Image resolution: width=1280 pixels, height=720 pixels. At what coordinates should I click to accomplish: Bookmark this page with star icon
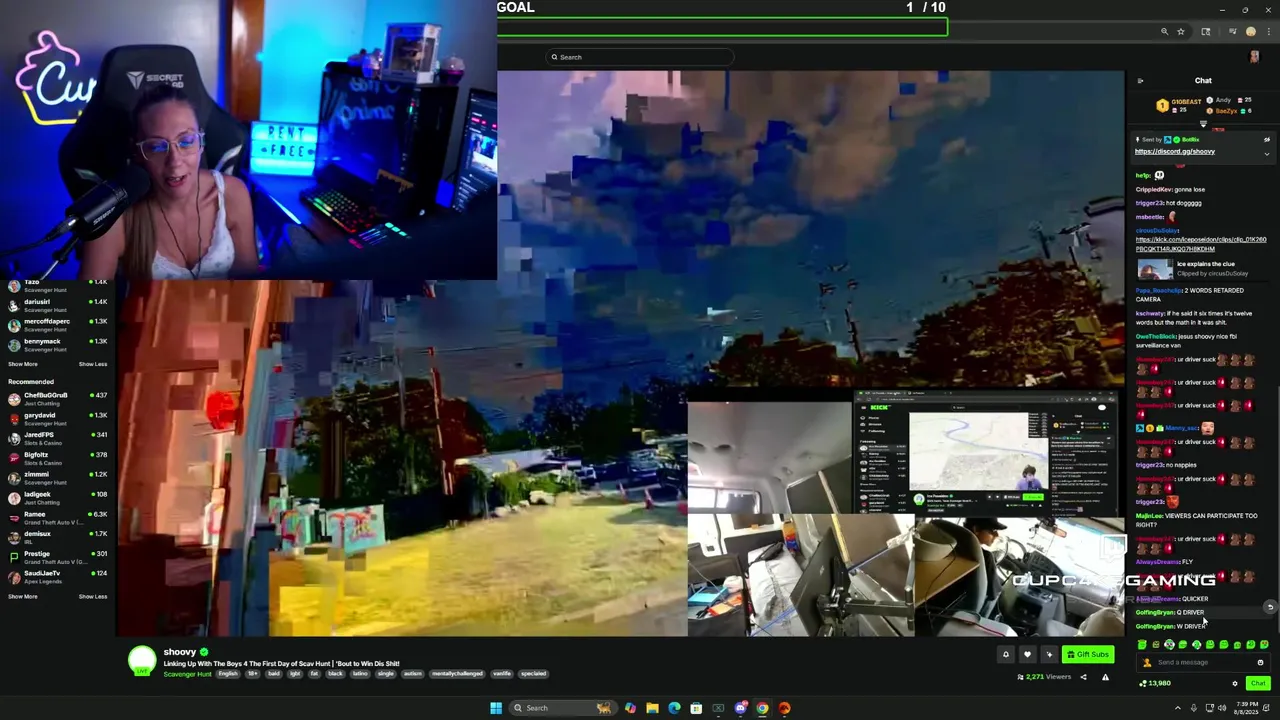tap(1180, 32)
